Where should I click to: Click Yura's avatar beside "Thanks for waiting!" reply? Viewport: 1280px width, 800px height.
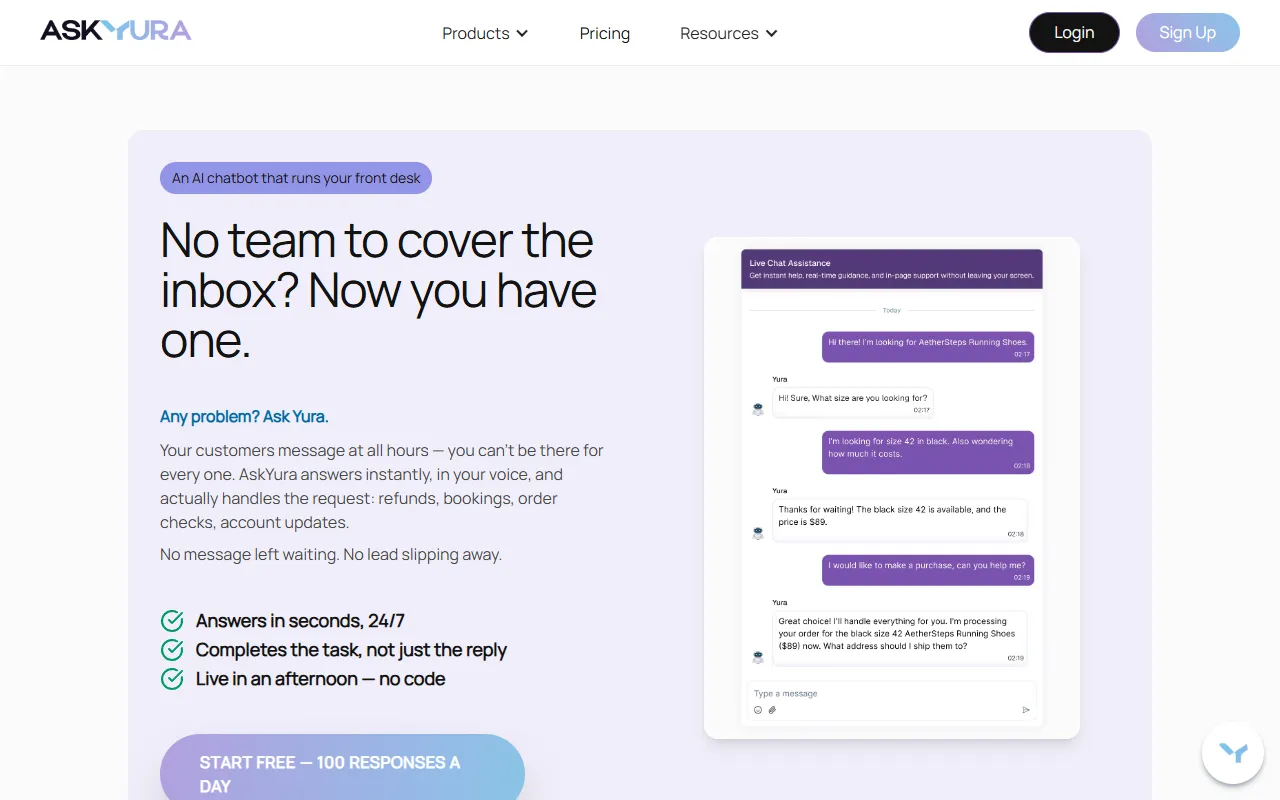pyautogui.click(x=758, y=533)
